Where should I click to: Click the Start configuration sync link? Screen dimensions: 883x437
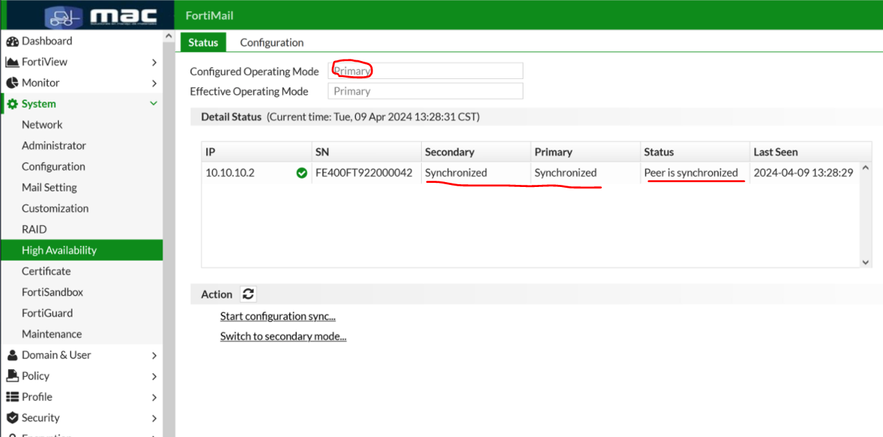point(278,316)
